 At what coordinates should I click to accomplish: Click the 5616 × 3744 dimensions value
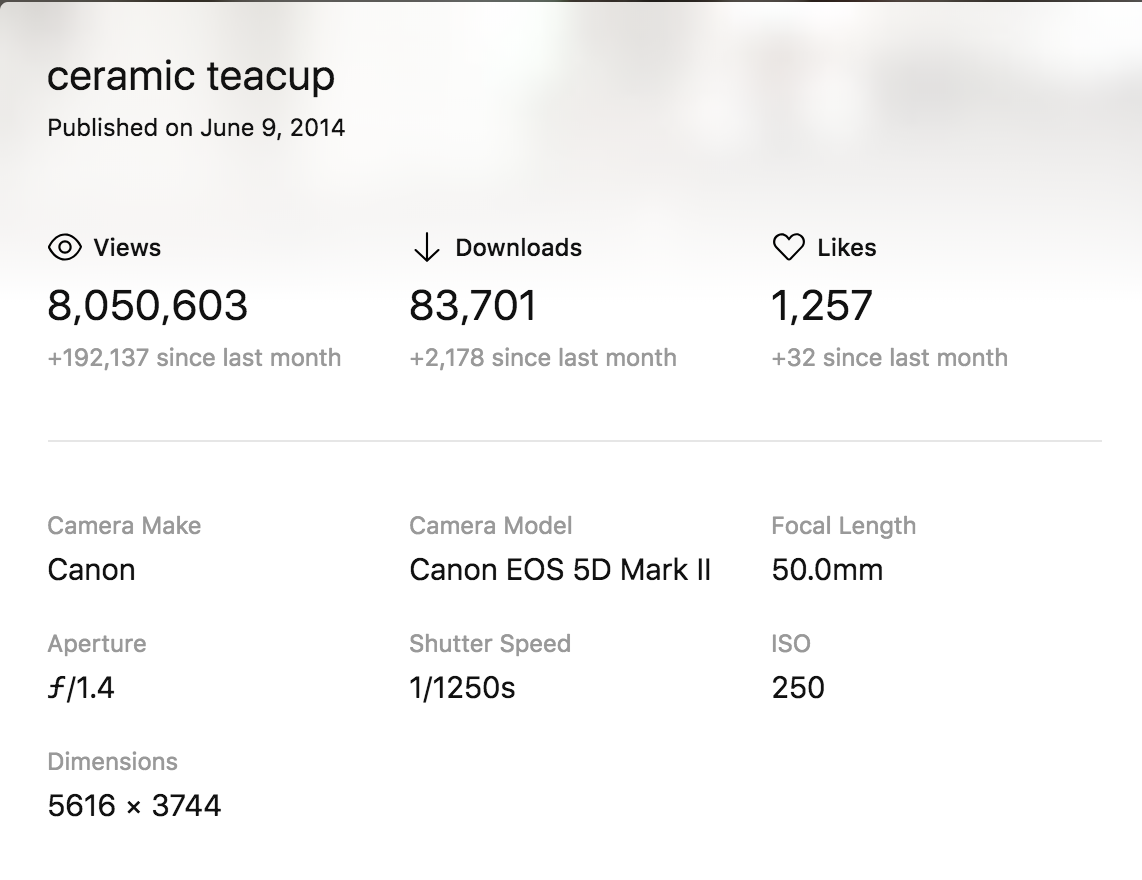tap(134, 806)
